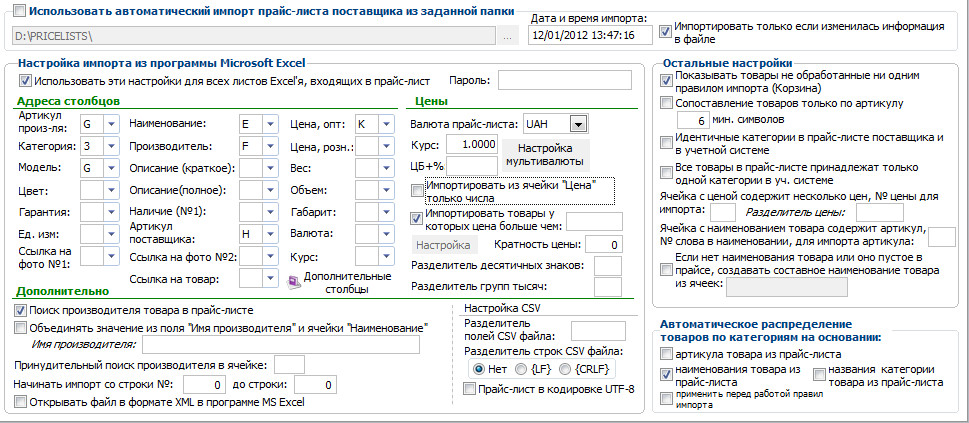Screen dimensions: 969x423
Task: Toggle 'Импортировать товары у которых цена больше'
Action: 417,218
